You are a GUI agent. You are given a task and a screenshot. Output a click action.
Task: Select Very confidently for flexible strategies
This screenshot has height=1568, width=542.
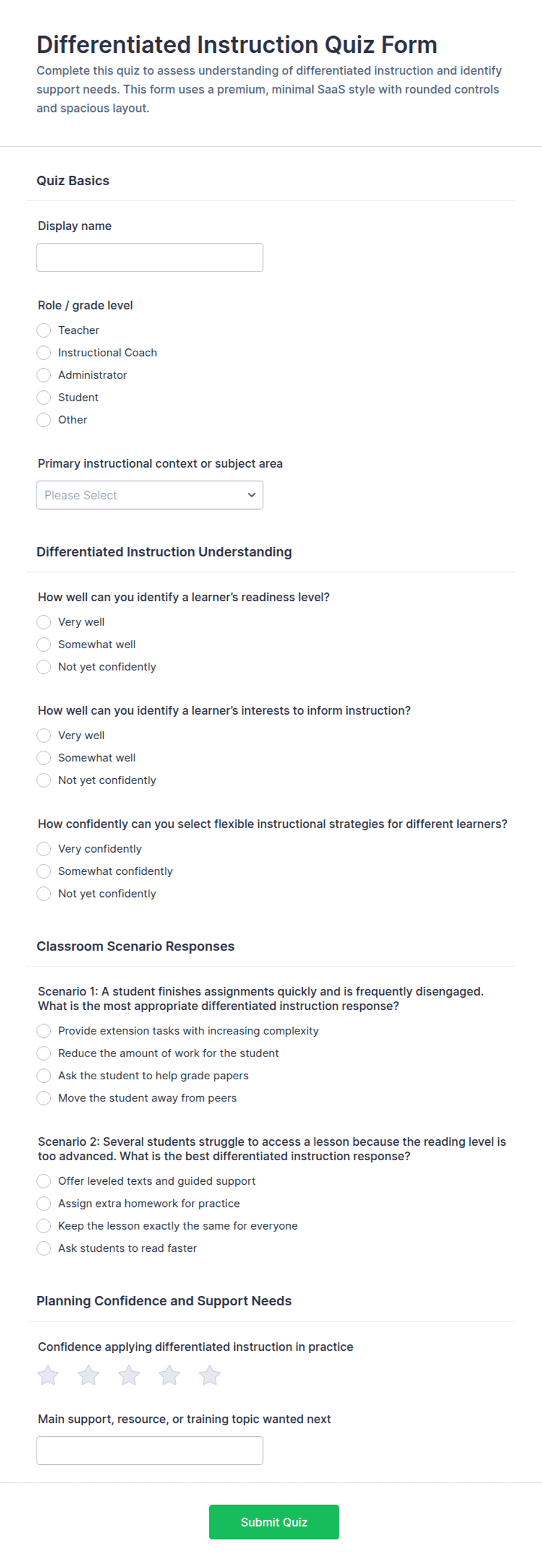point(44,849)
